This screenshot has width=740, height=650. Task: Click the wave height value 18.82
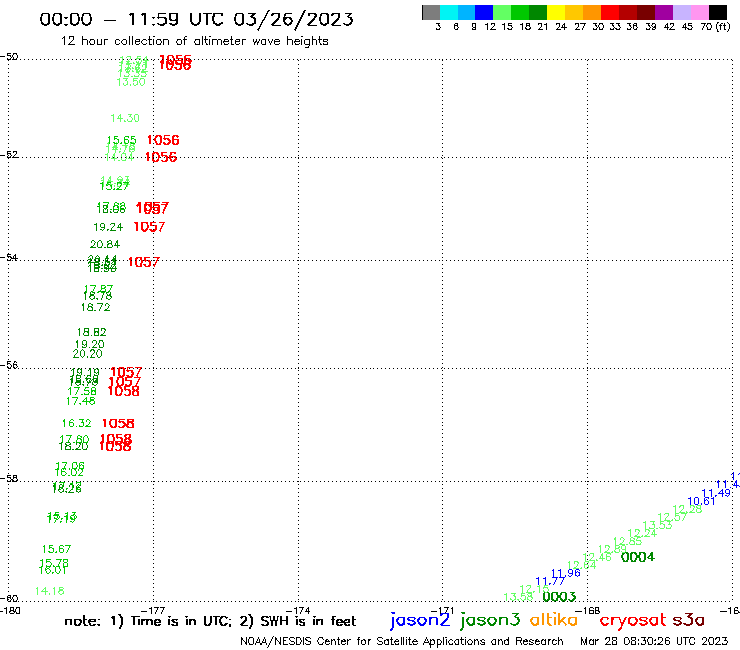(92, 332)
